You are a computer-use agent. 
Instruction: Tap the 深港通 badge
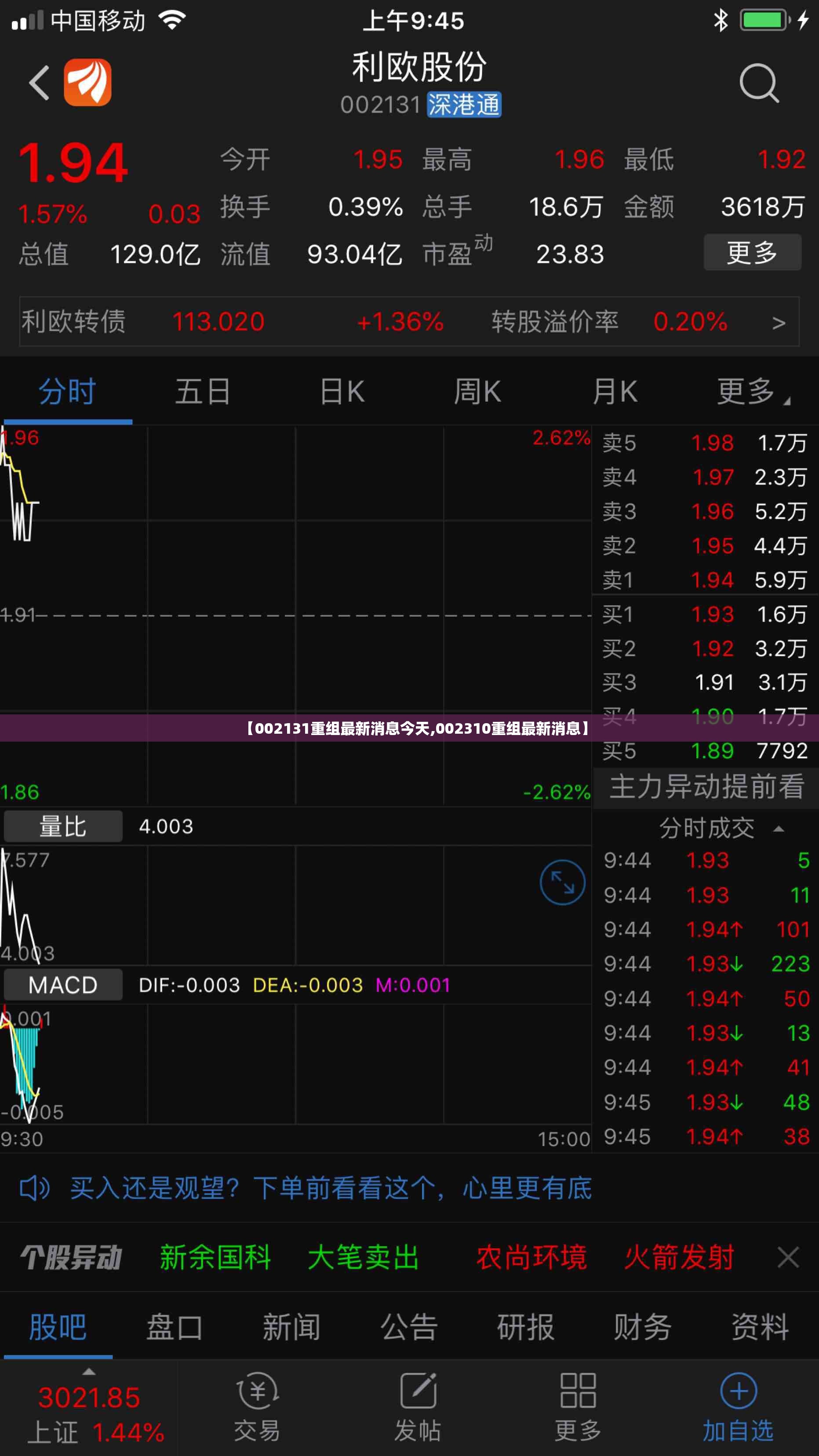click(464, 105)
